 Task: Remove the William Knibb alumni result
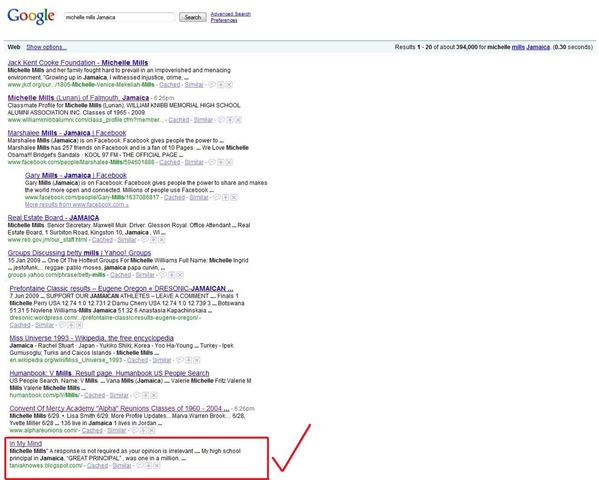click(x=238, y=120)
